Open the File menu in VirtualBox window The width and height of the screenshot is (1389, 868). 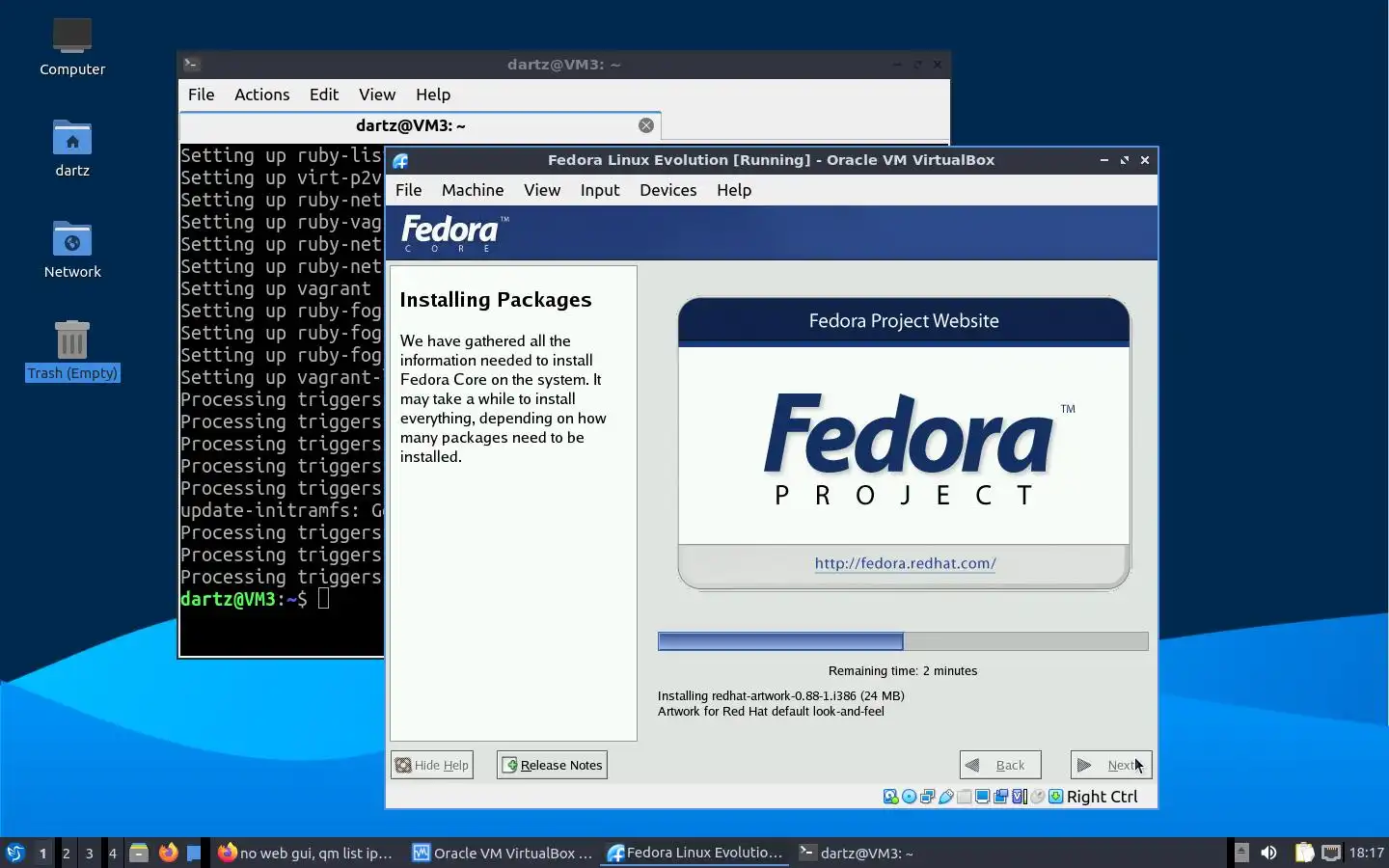point(409,190)
